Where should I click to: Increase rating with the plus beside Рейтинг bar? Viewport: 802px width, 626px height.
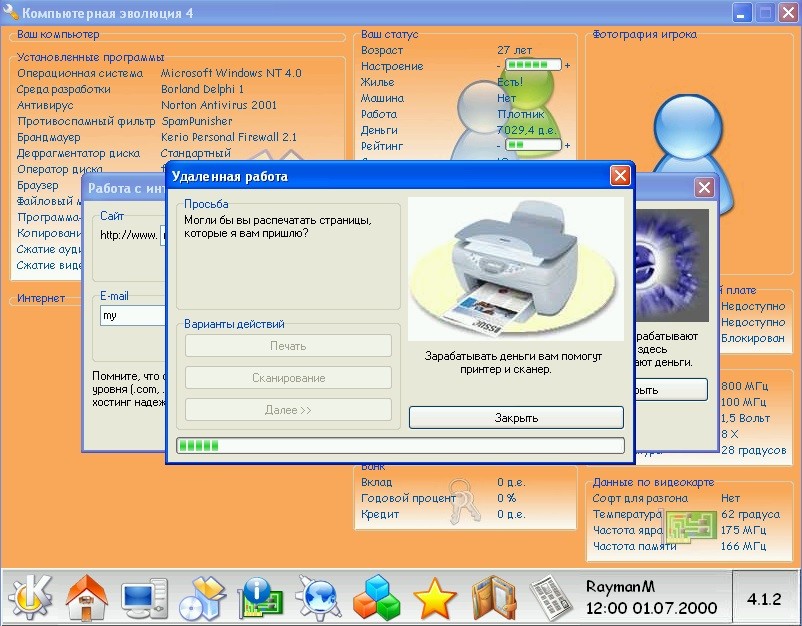click(x=567, y=146)
